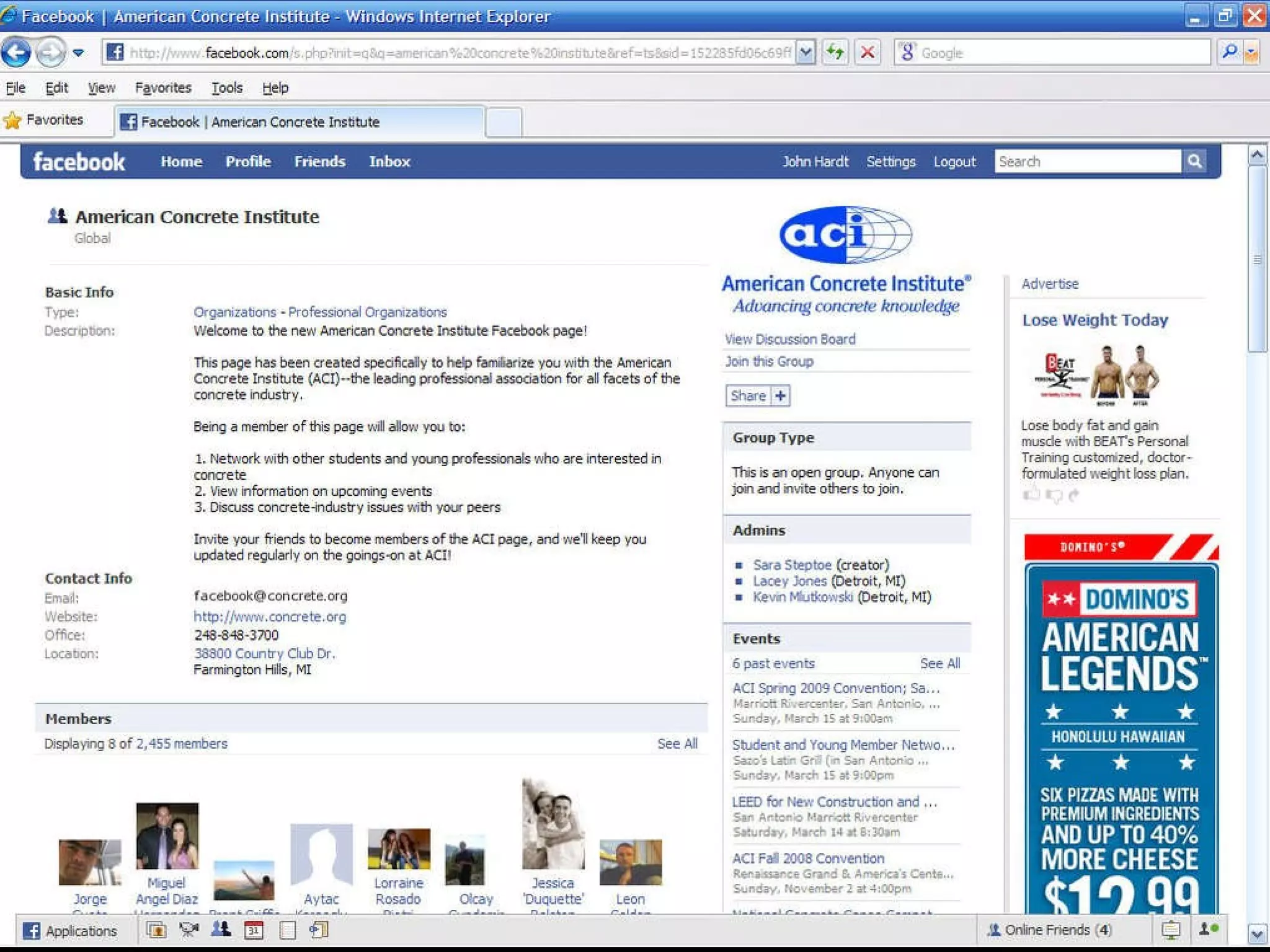This screenshot has width=1270, height=952.
Task: Open Photos app in bottom bar
Action: [x=156, y=930]
